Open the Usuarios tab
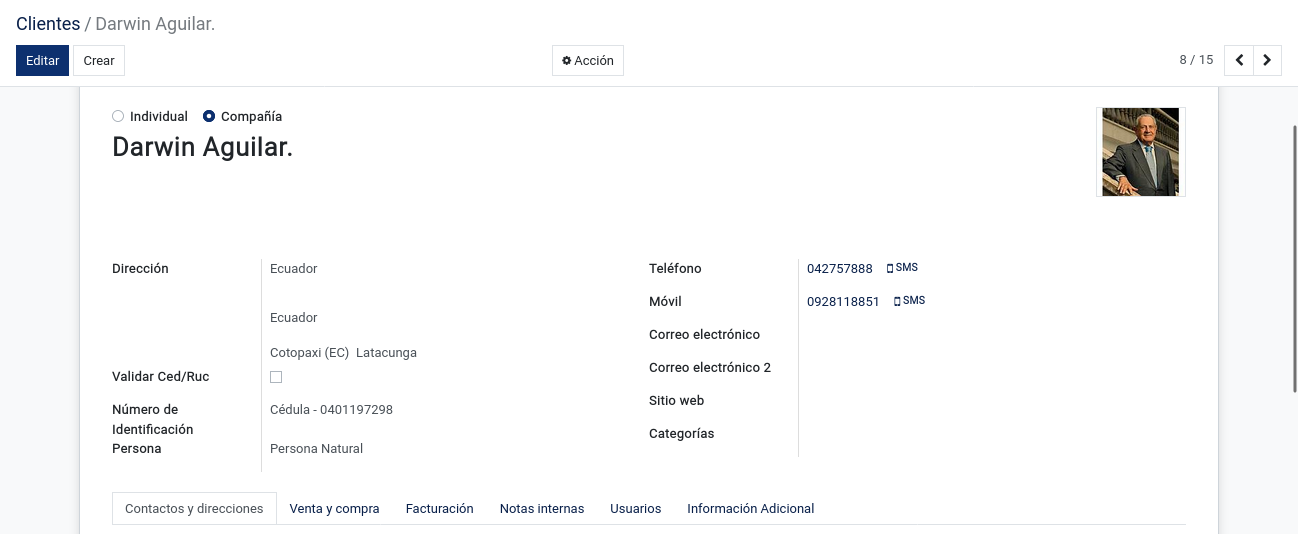The width and height of the screenshot is (1298, 534). [636, 508]
